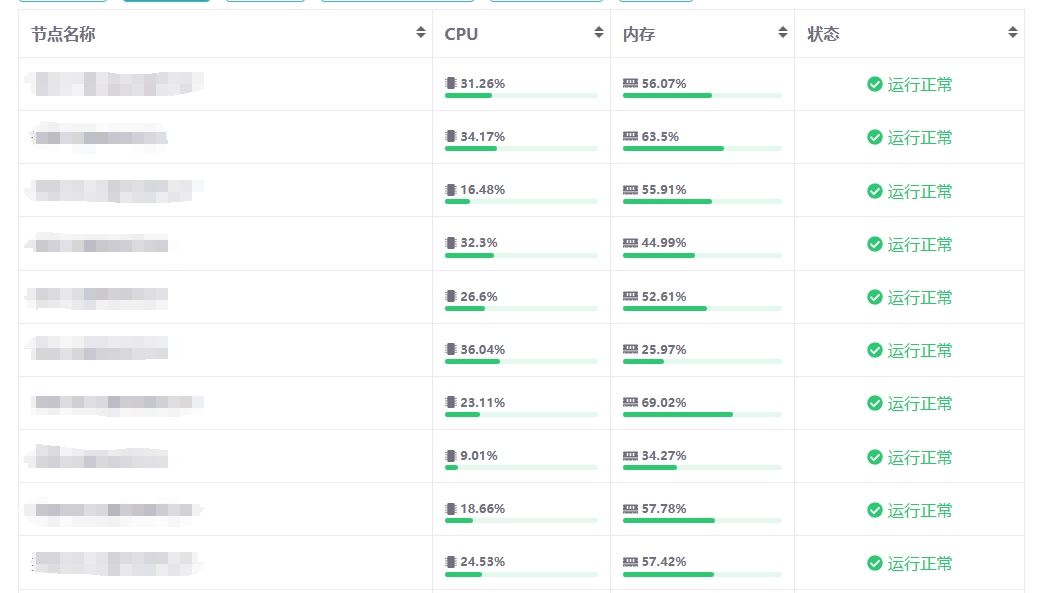The width and height of the screenshot is (1037, 593).
Task: Click the CPU chip icon beside 9.01%
Action: [x=450, y=456]
